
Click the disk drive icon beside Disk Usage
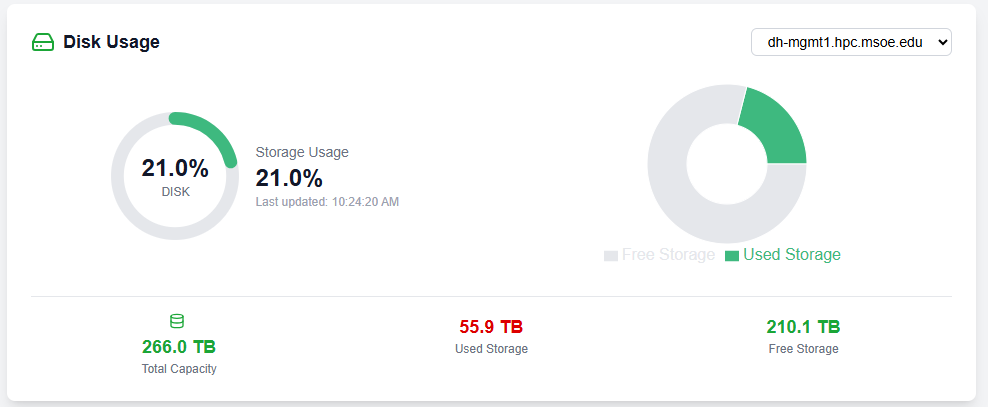point(43,42)
